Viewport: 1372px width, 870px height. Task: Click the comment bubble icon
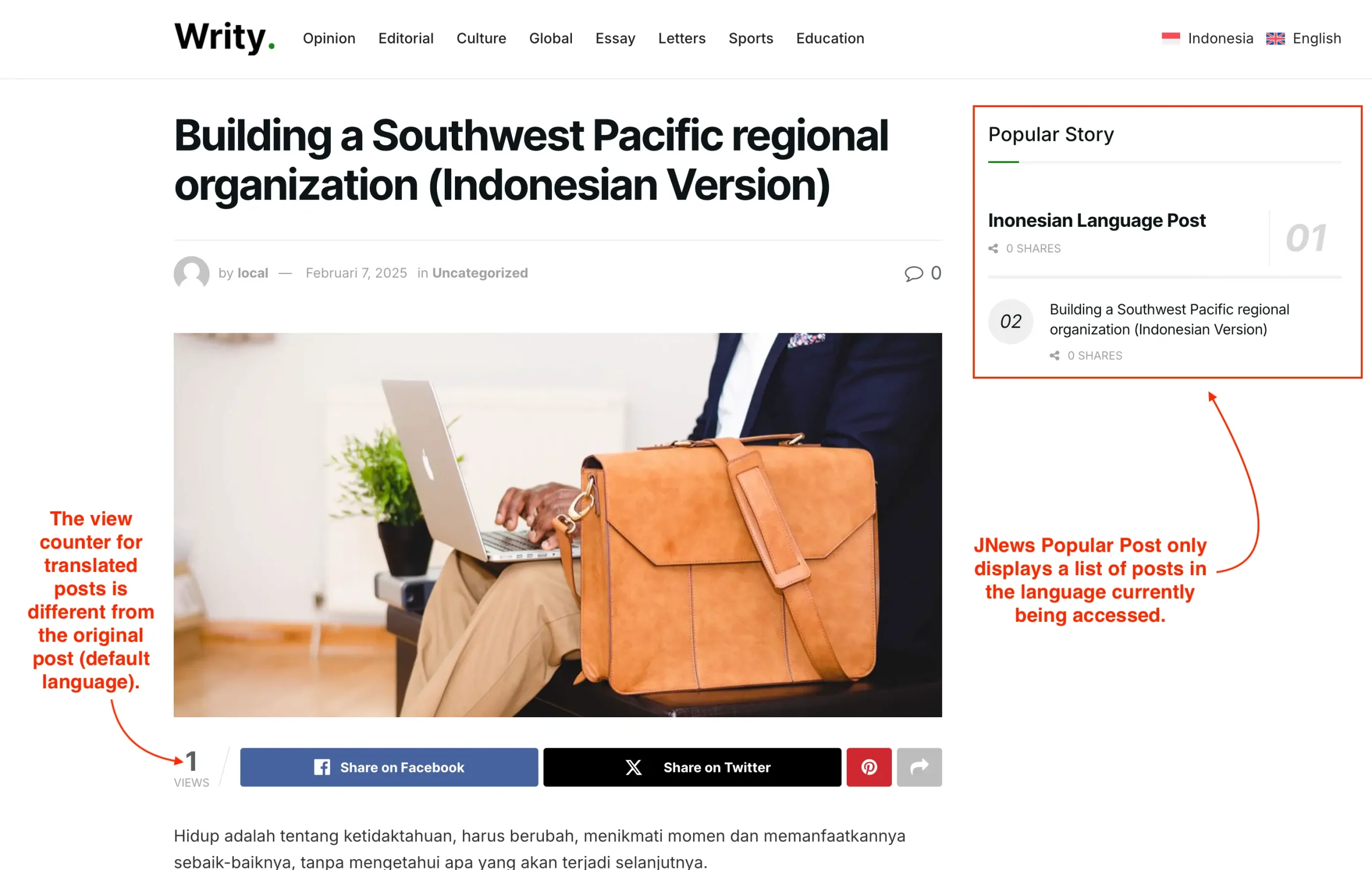point(913,273)
